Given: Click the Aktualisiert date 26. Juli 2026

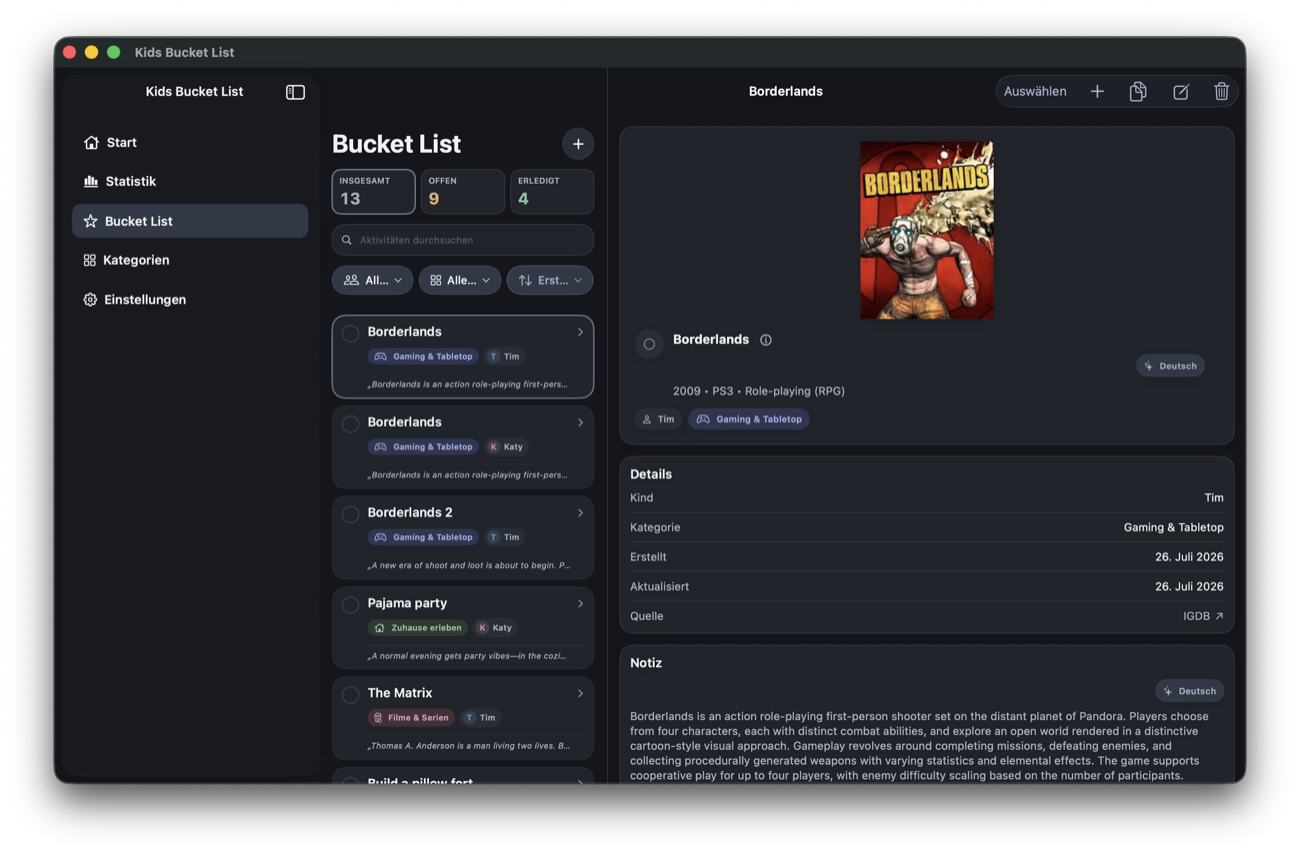Looking at the screenshot, I should [x=1189, y=586].
